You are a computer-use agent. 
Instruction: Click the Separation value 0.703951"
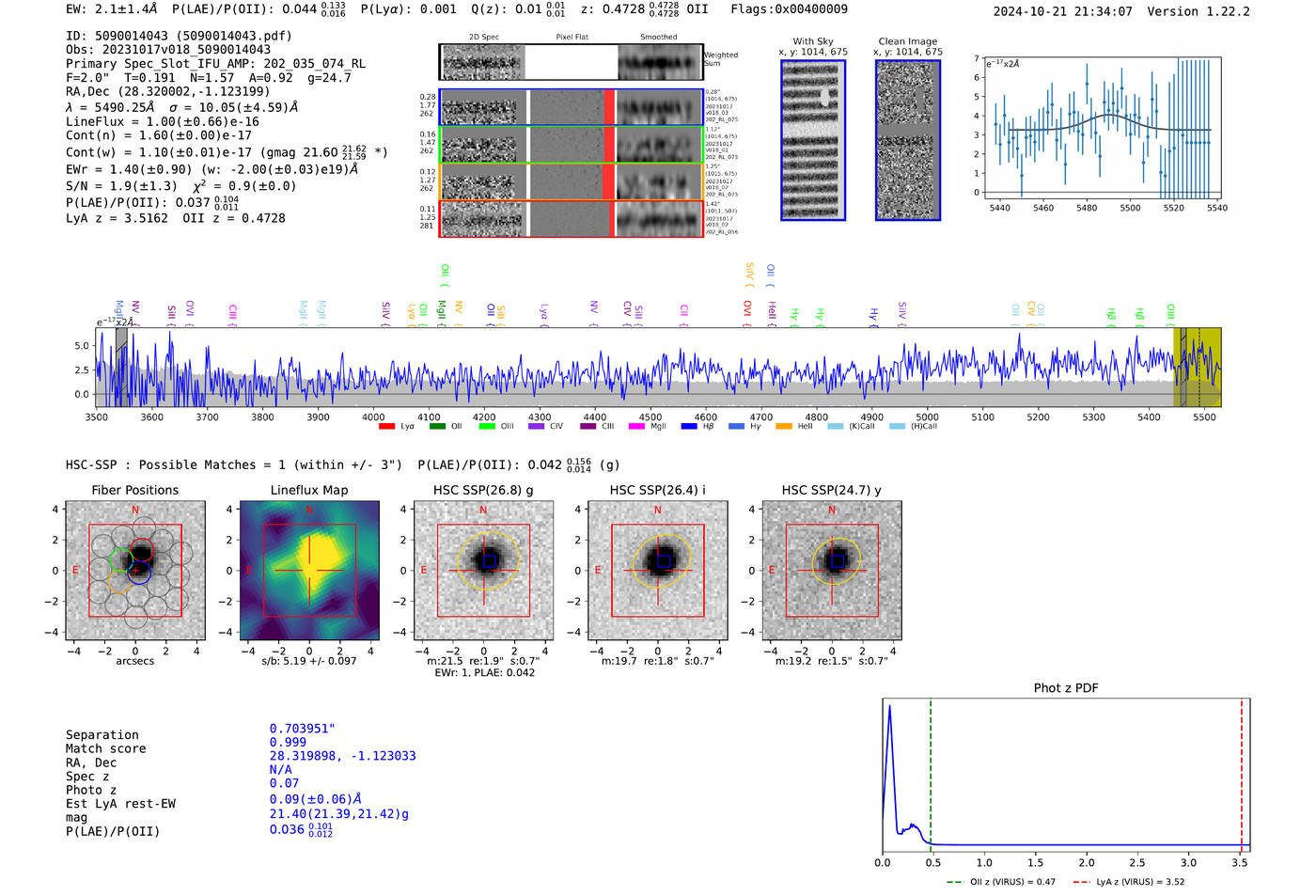pyautogui.click(x=303, y=729)
